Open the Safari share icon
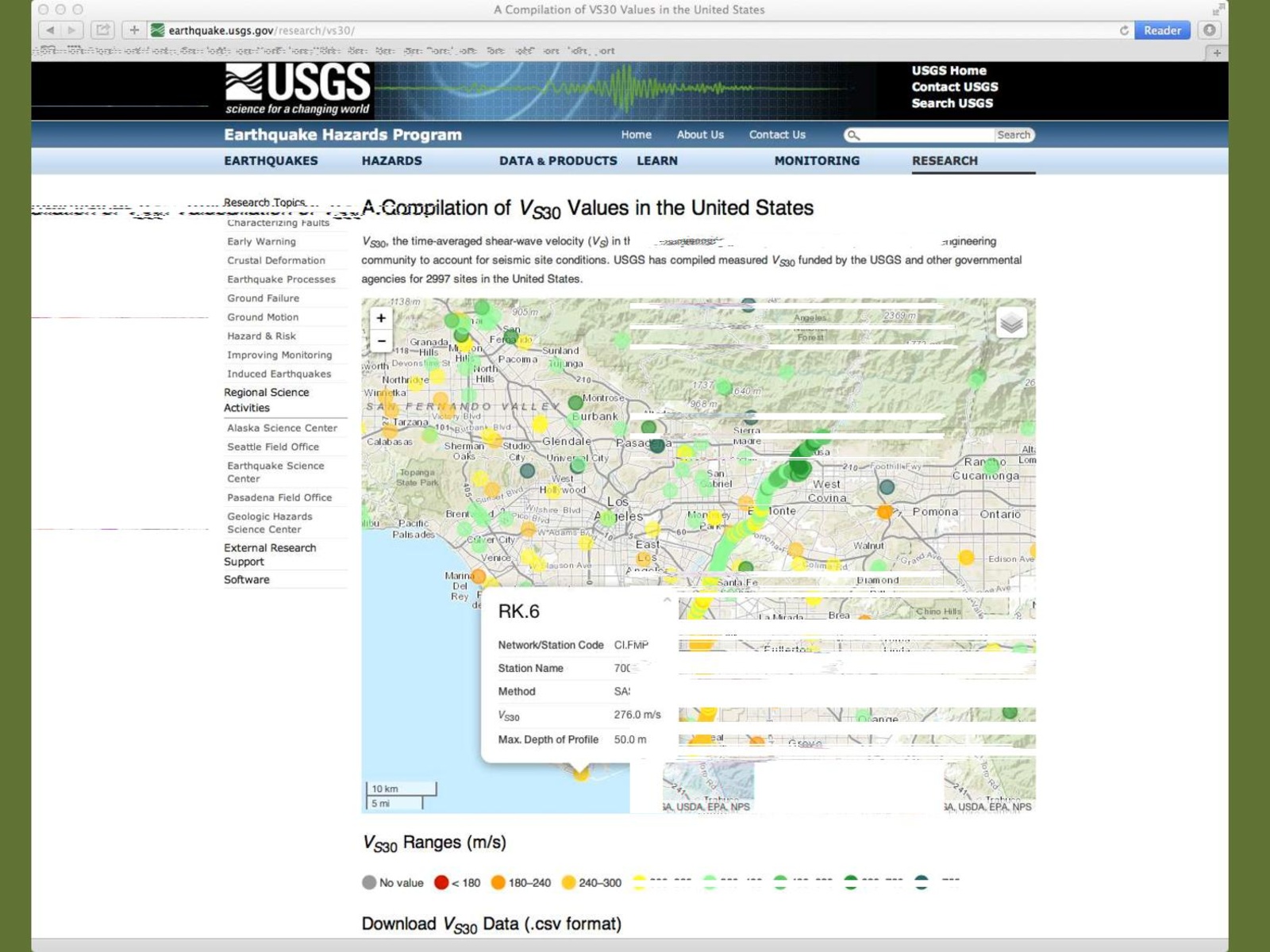This screenshot has height=952, width=1270. [x=102, y=30]
